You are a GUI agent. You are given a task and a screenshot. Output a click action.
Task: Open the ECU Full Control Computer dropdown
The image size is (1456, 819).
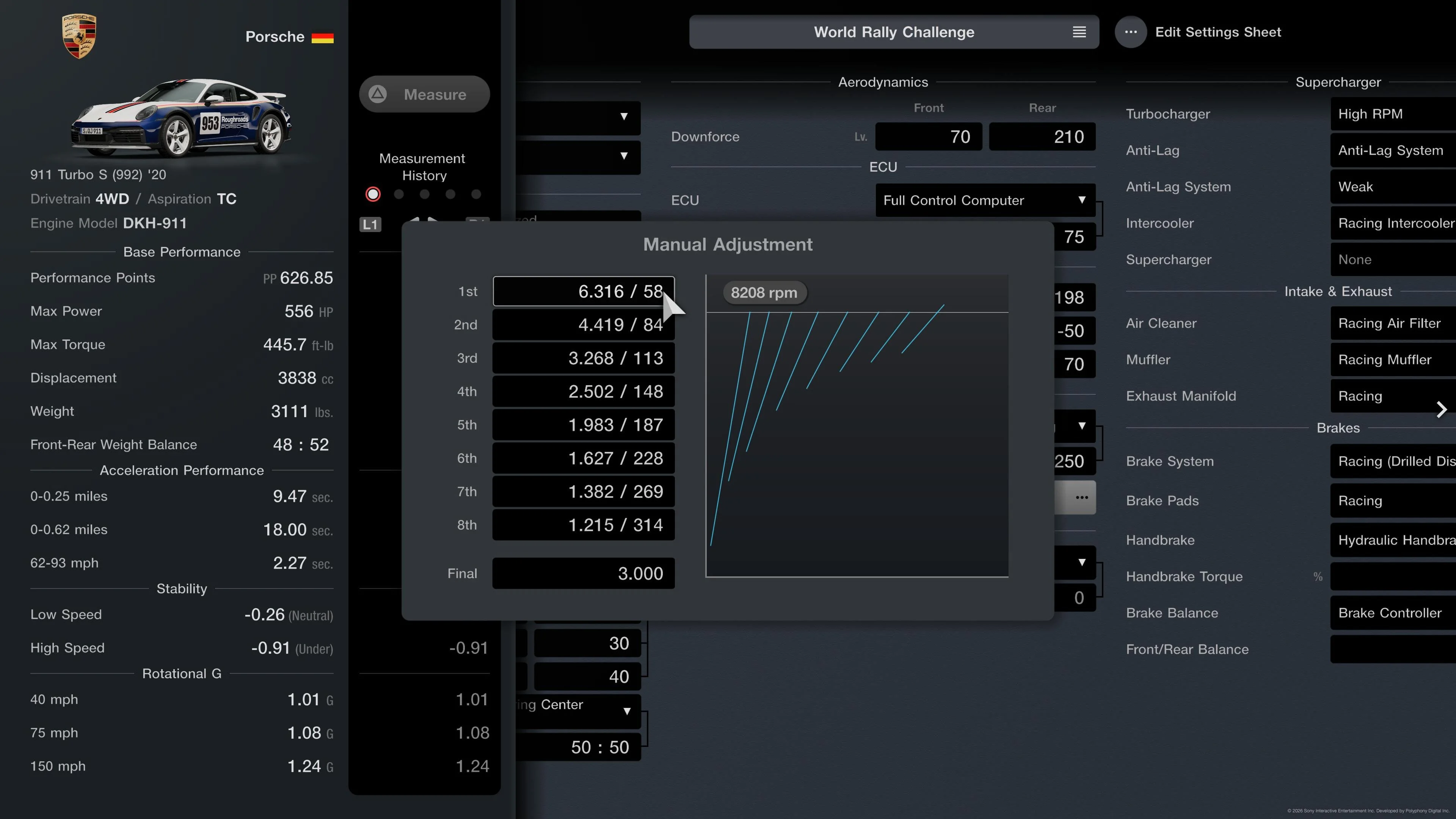pyautogui.click(x=985, y=200)
